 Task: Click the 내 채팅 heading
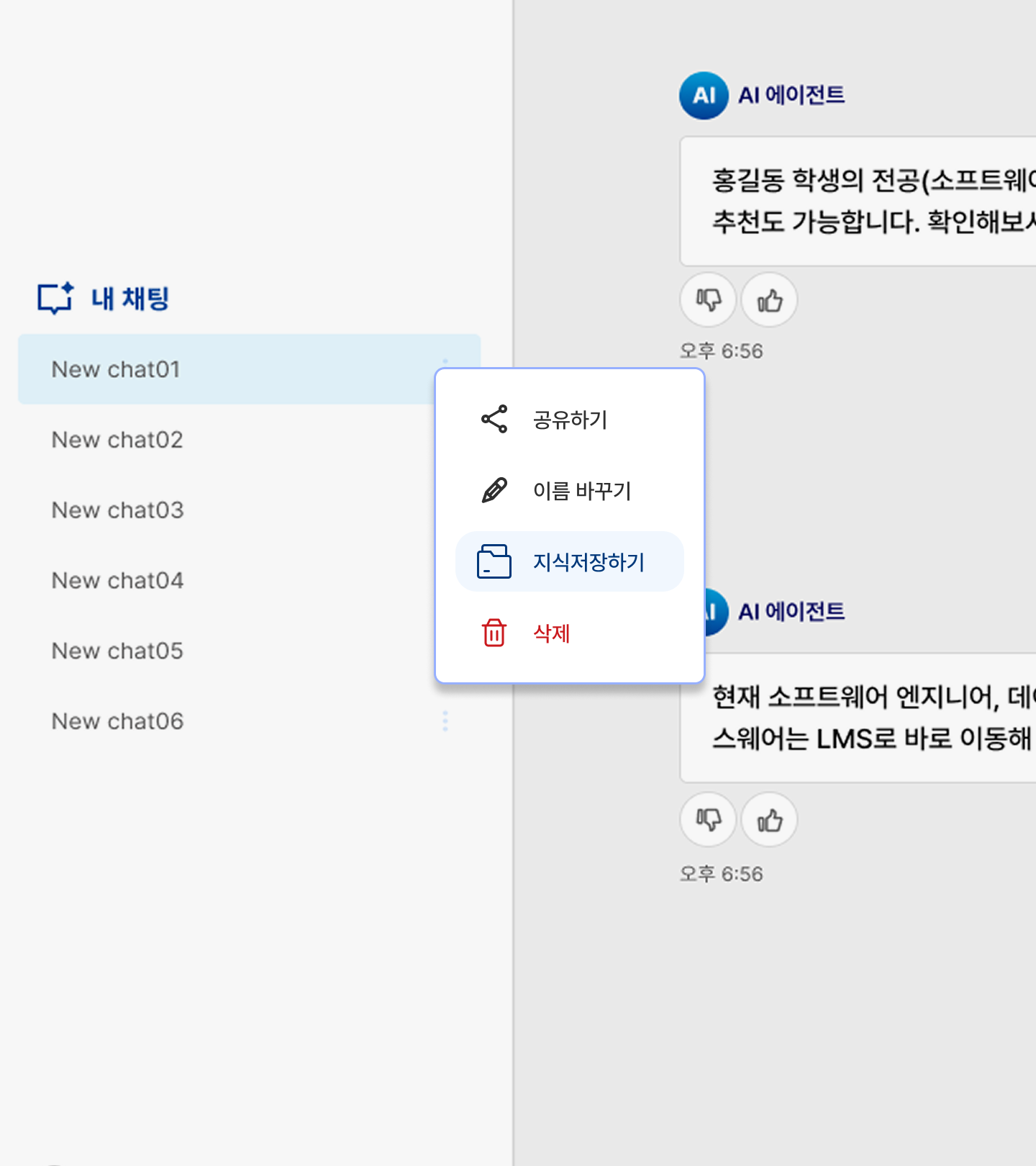pos(130,298)
